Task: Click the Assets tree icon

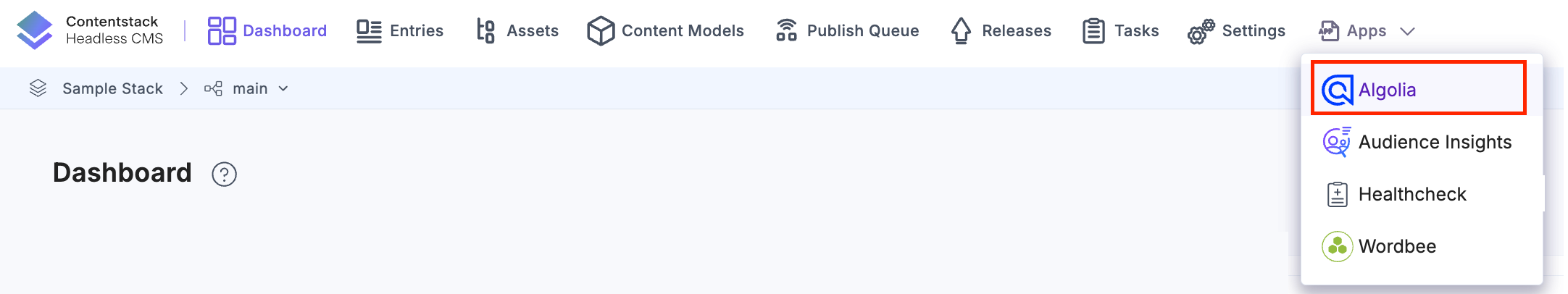Action: tap(485, 31)
